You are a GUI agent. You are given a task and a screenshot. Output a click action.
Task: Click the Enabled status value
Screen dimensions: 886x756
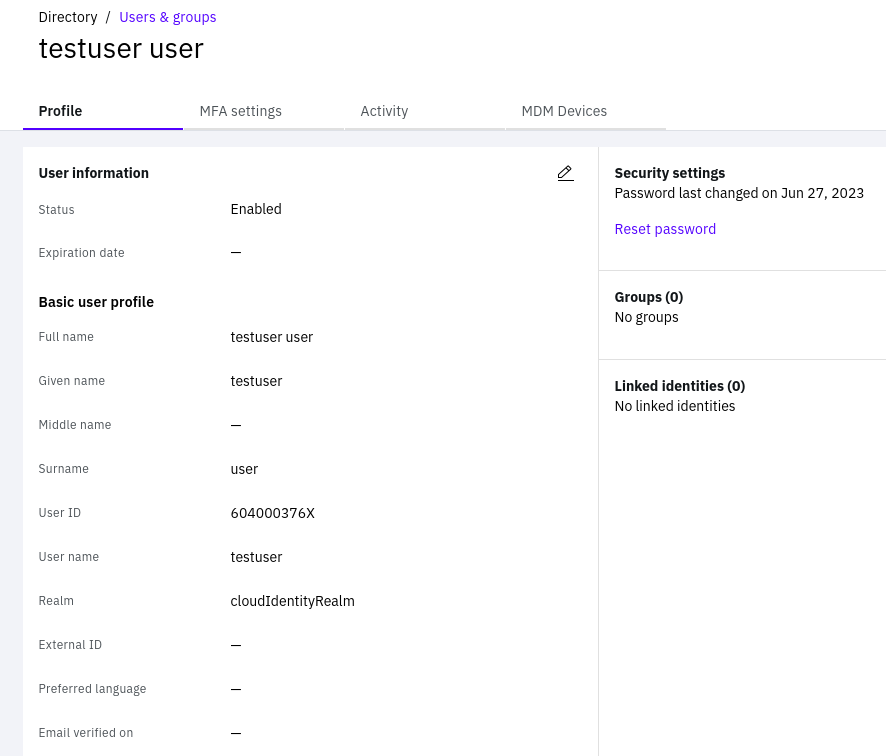tap(256, 209)
